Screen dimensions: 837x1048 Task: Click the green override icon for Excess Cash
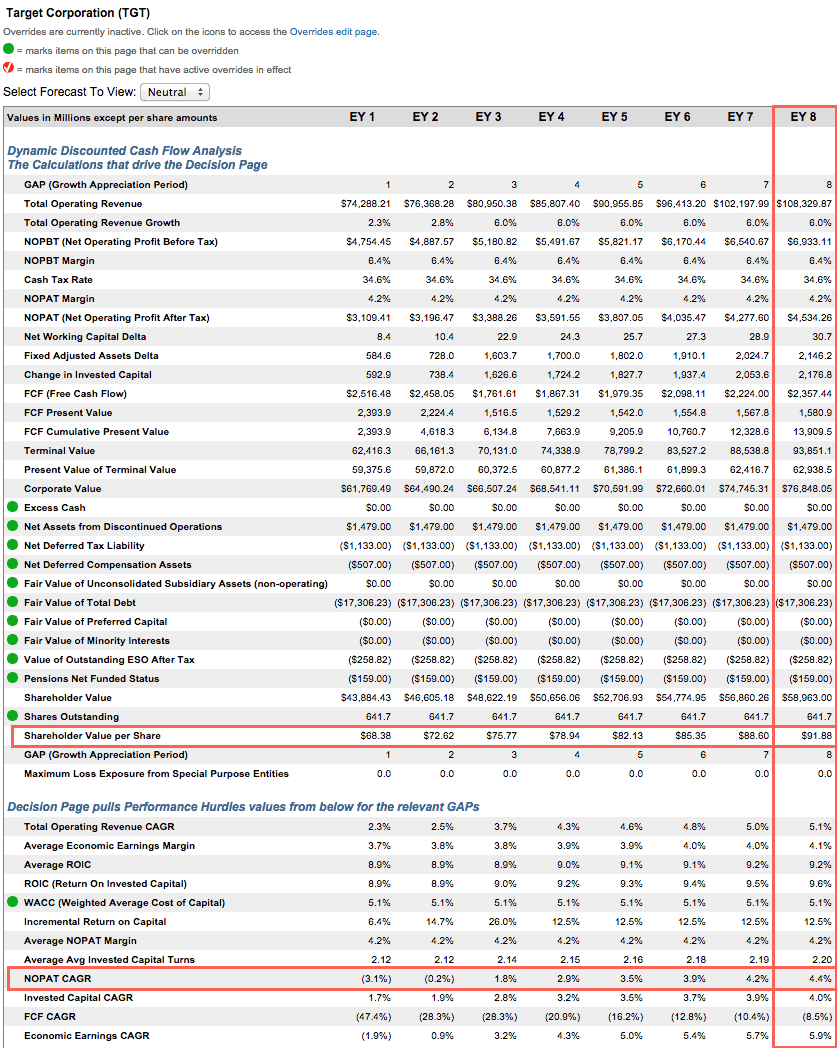tap(13, 507)
